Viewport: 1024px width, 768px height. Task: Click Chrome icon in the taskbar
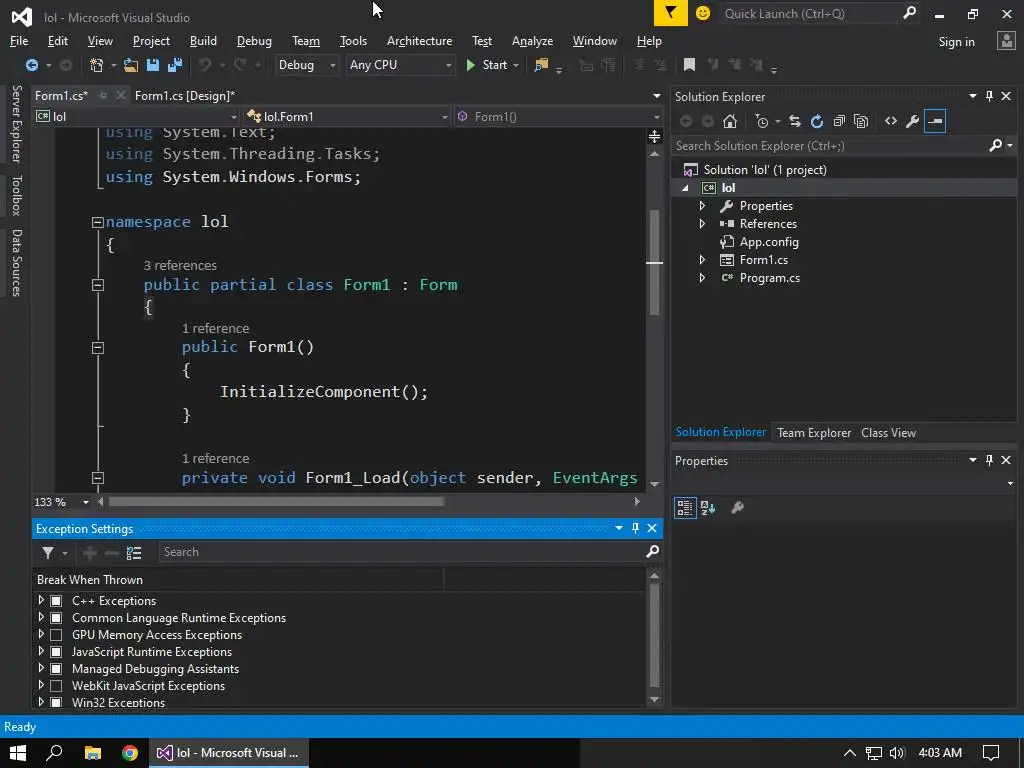[130, 753]
